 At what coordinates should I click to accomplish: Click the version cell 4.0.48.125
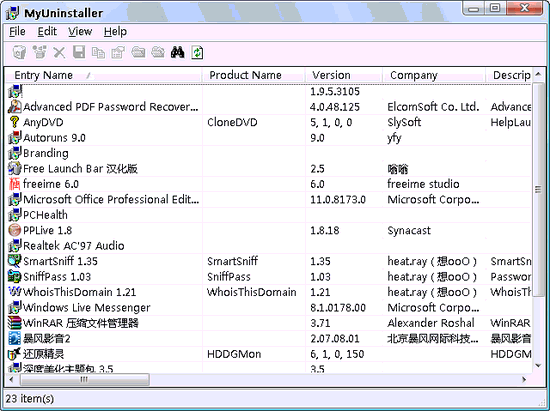pyautogui.click(x=335, y=107)
